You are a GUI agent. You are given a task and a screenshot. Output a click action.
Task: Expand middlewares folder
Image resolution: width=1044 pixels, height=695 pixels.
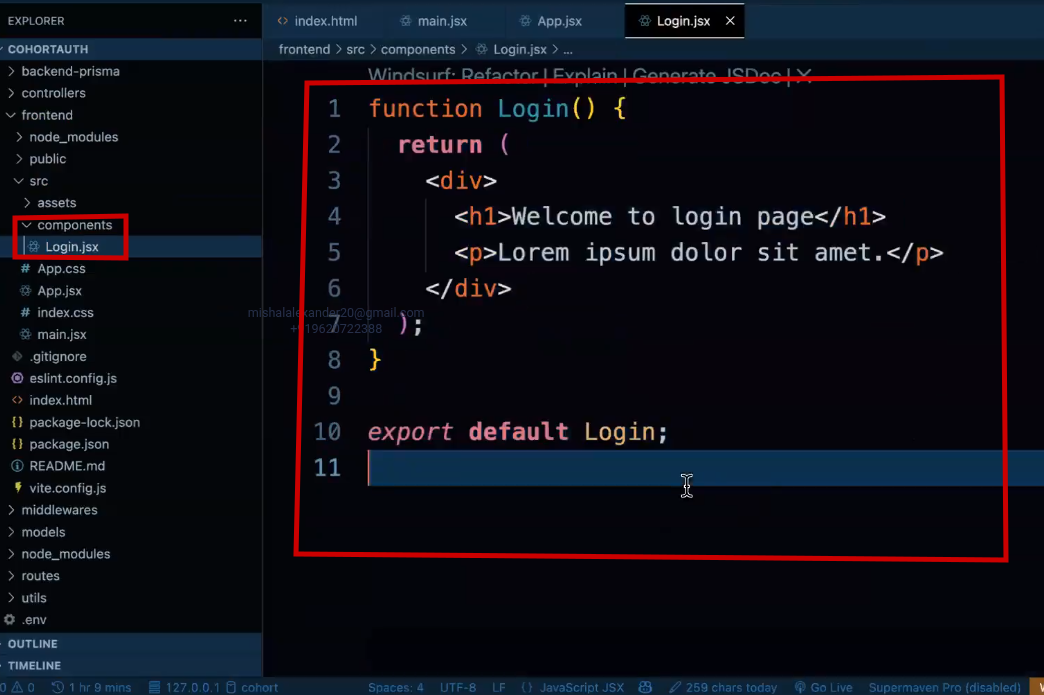click(59, 511)
